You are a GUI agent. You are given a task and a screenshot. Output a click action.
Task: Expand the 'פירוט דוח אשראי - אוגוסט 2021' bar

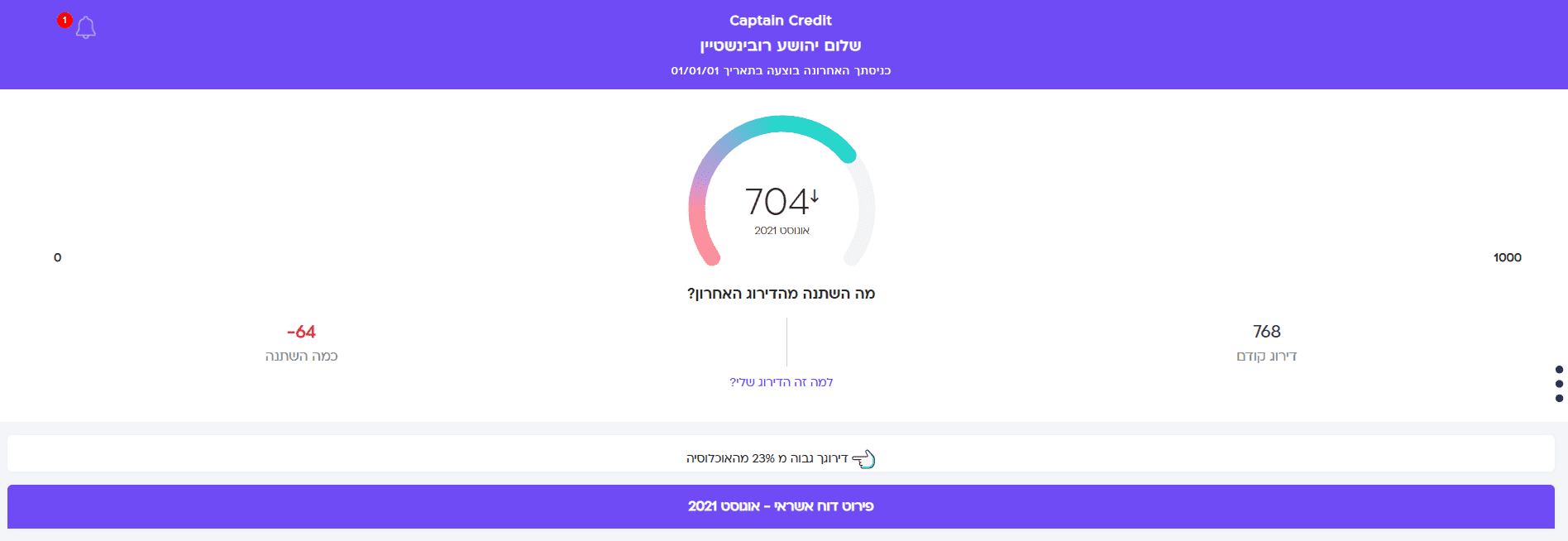pos(781,506)
